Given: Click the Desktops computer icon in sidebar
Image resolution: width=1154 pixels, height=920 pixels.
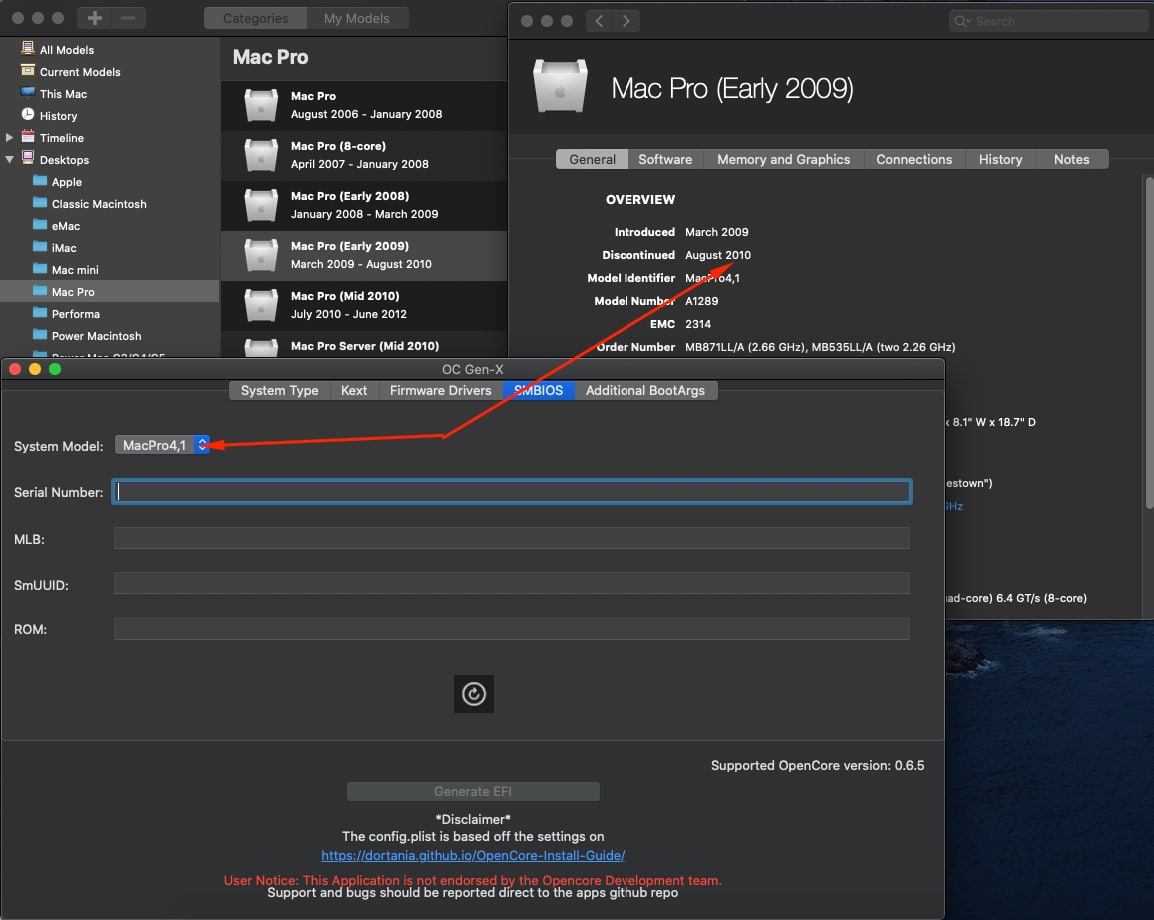Looking at the screenshot, I should 28,158.
